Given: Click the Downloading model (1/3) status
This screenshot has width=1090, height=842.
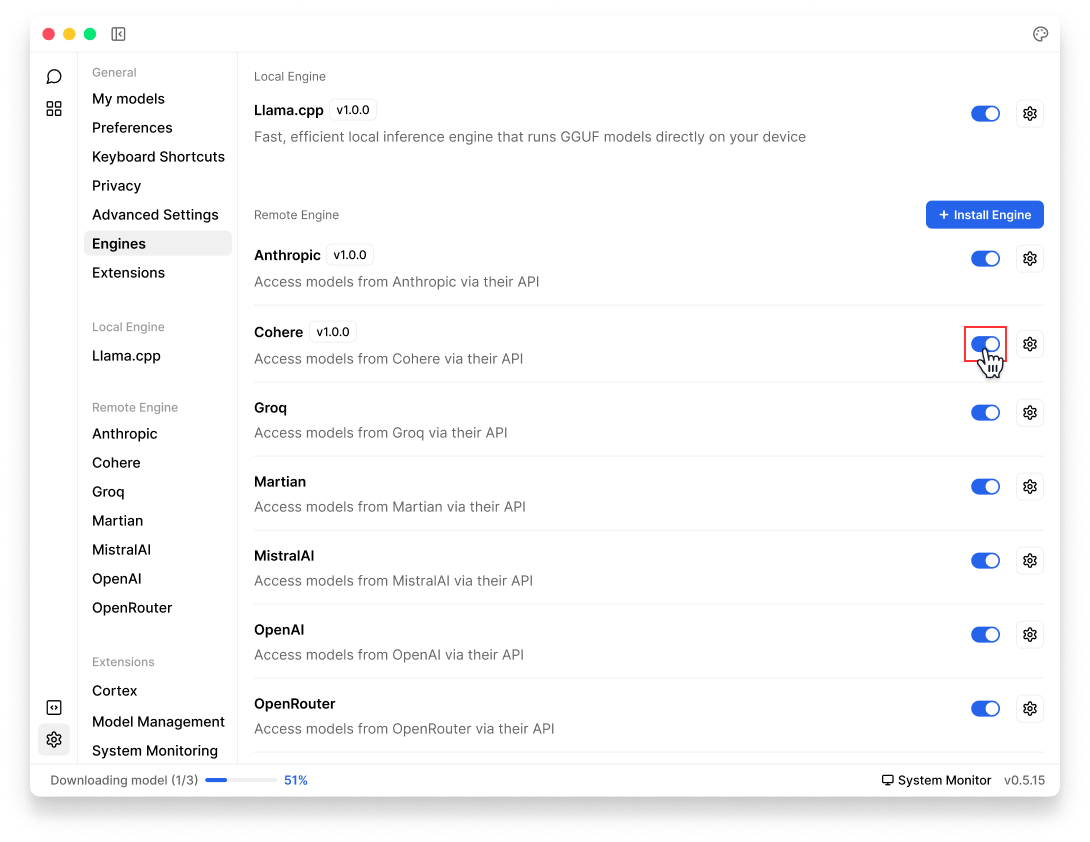Looking at the screenshot, I should point(124,780).
